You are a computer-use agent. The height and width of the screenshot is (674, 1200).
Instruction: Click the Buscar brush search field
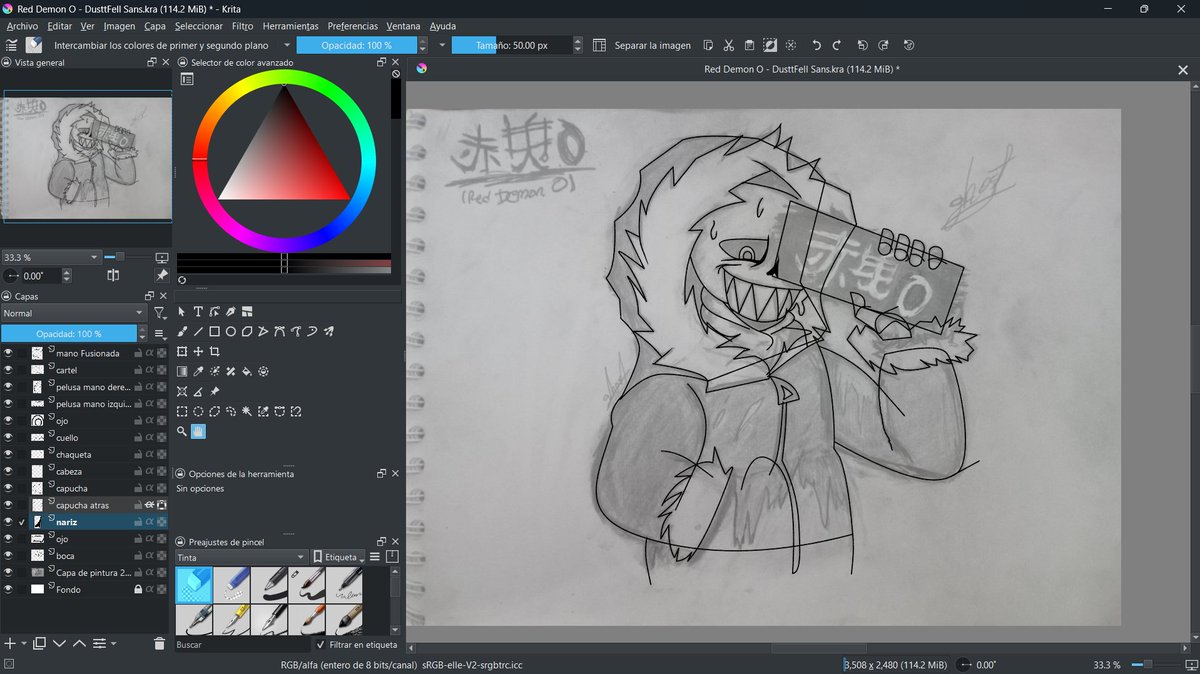[240, 645]
